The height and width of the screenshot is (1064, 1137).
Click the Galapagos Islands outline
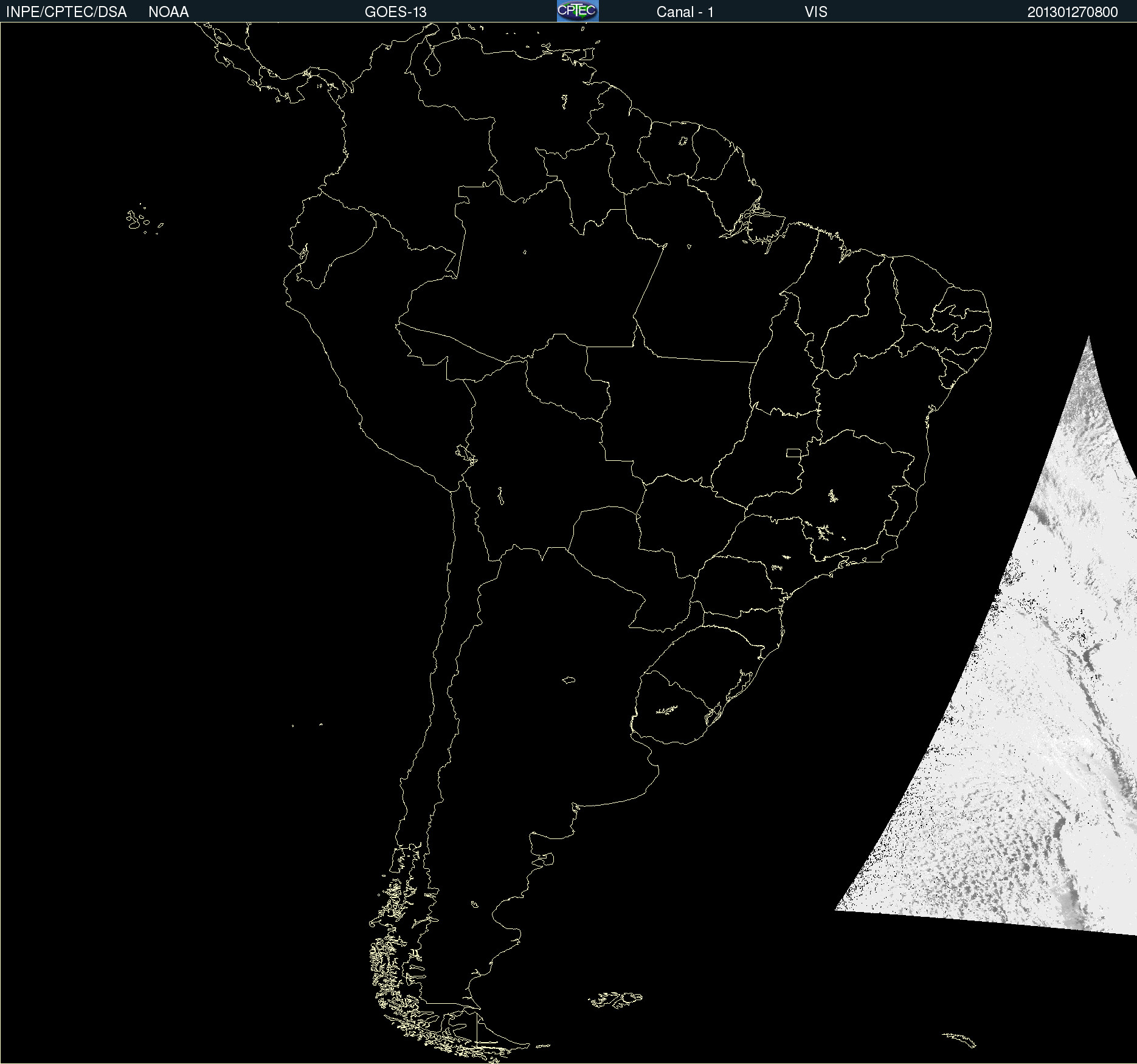click(143, 220)
